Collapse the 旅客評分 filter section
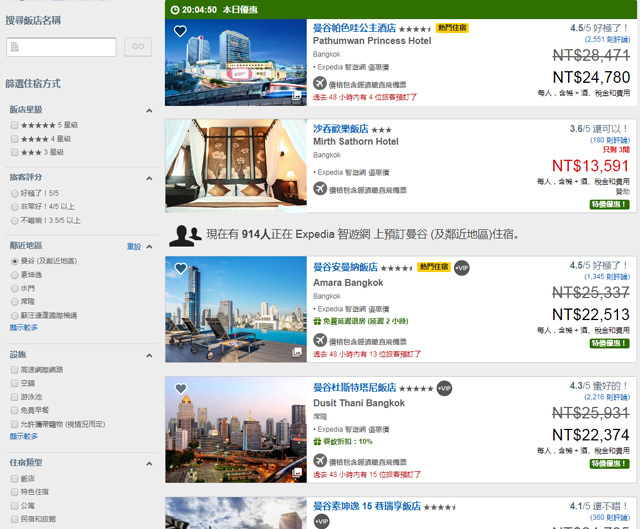Screen dimensions: 640x529 tap(149, 178)
